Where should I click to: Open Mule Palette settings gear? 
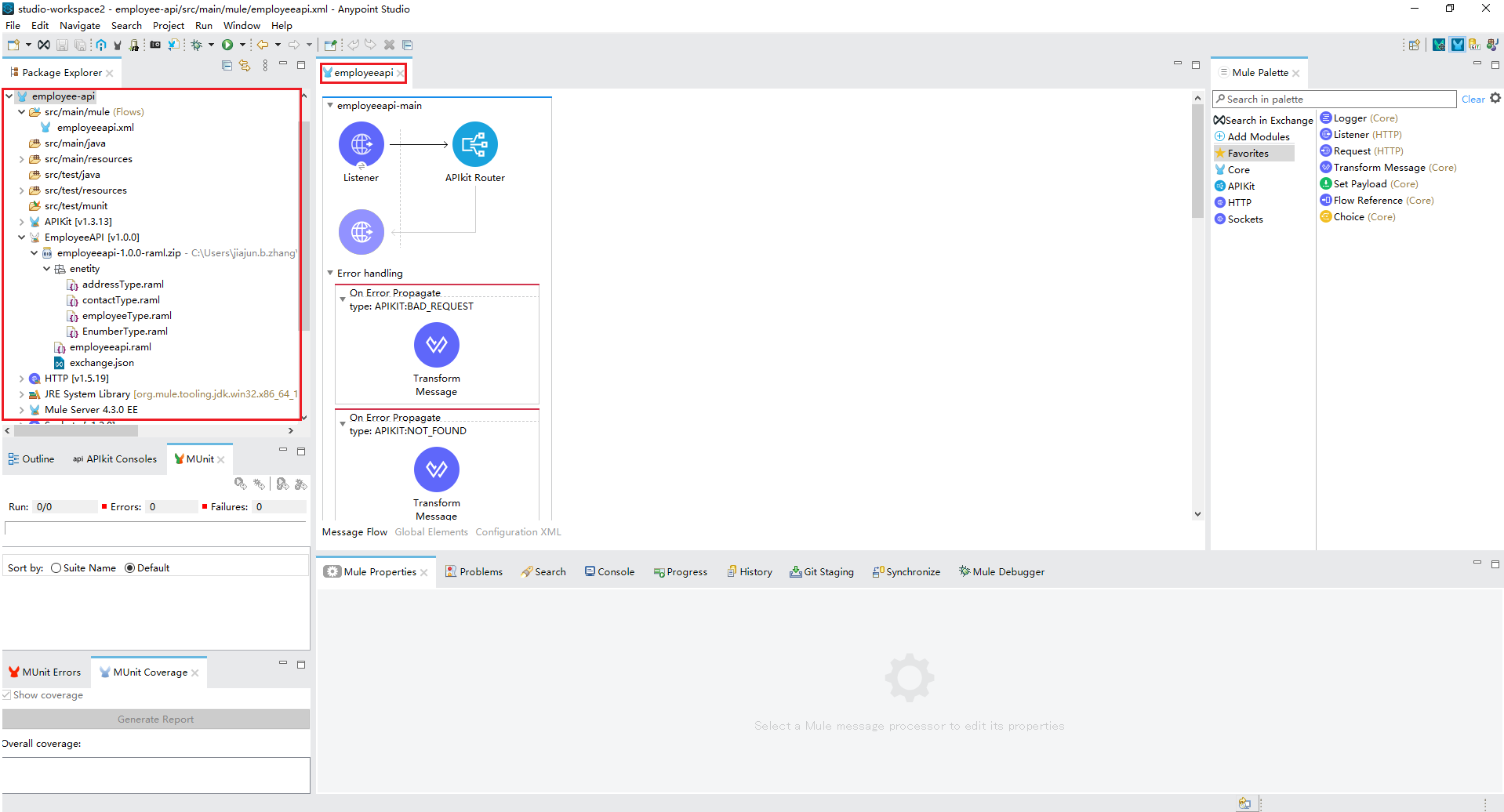point(1495,99)
